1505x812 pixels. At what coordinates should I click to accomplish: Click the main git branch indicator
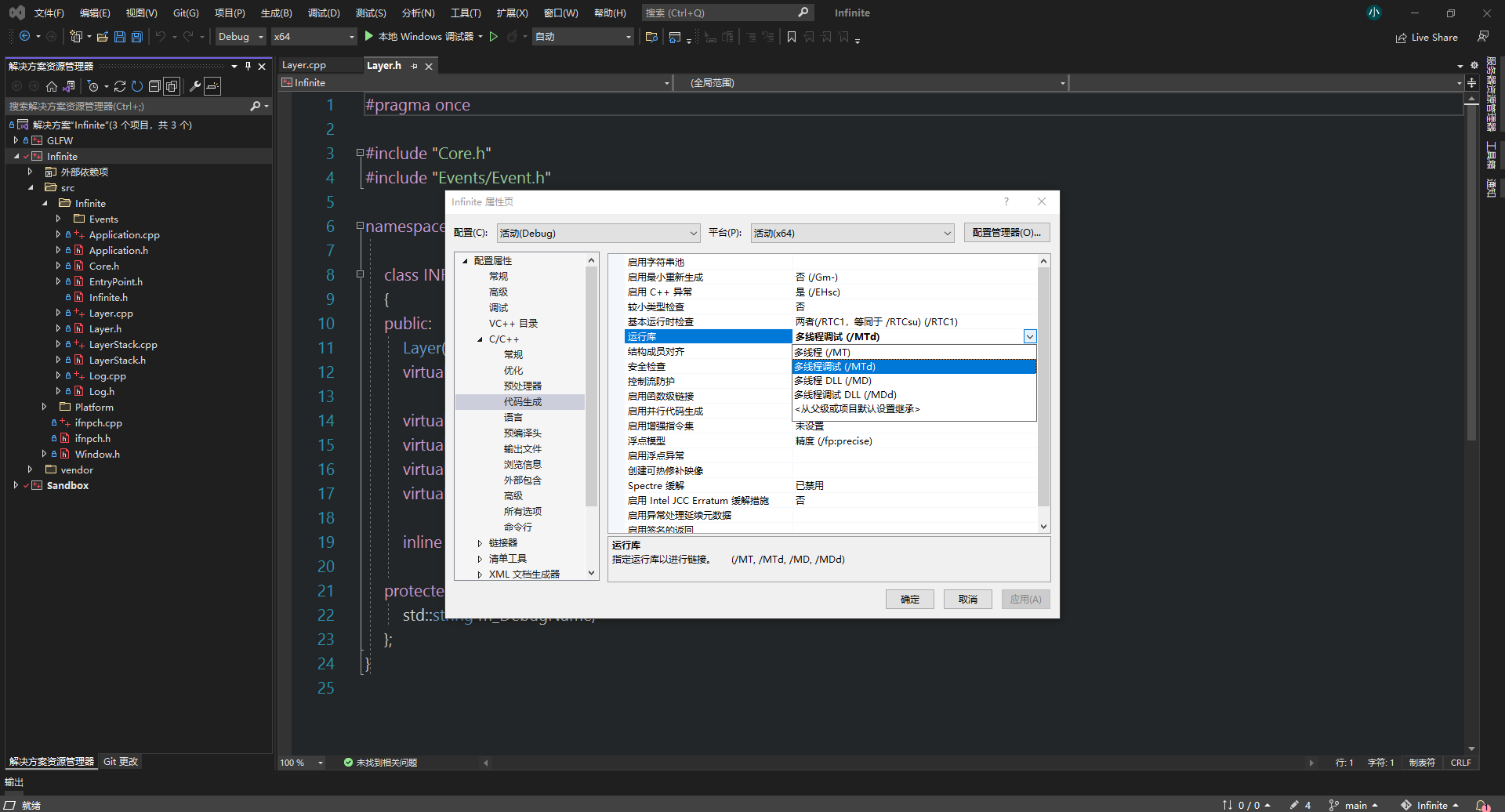[x=1354, y=805]
